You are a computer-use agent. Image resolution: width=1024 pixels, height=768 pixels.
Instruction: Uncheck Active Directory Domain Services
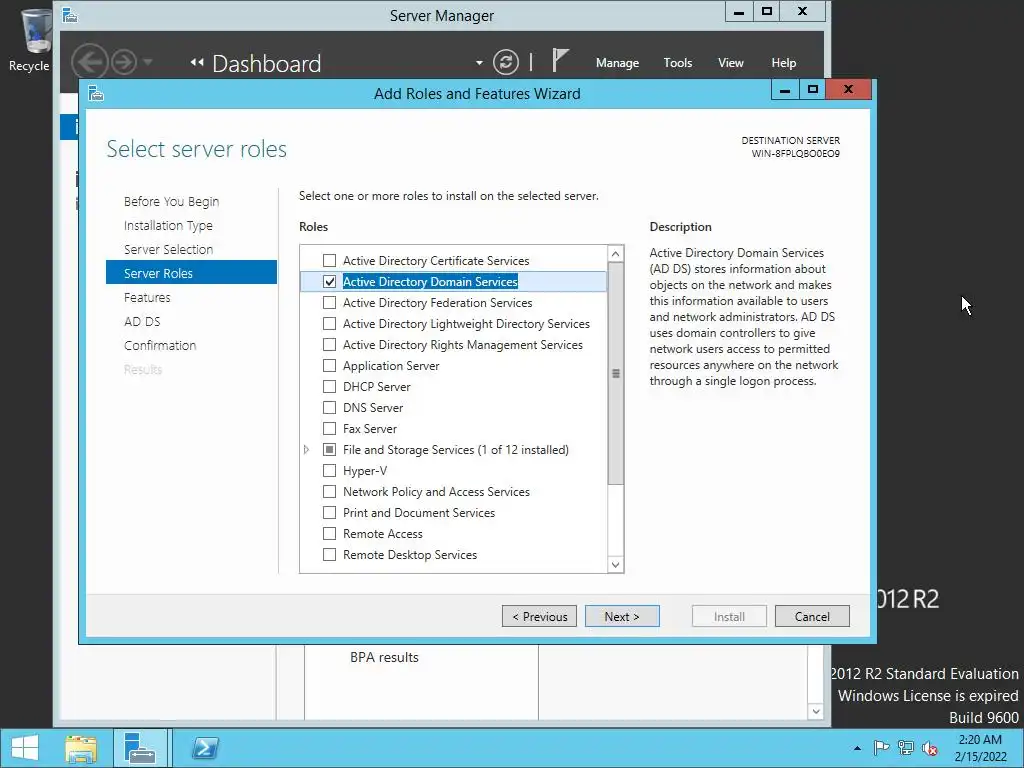[x=330, y=281]
